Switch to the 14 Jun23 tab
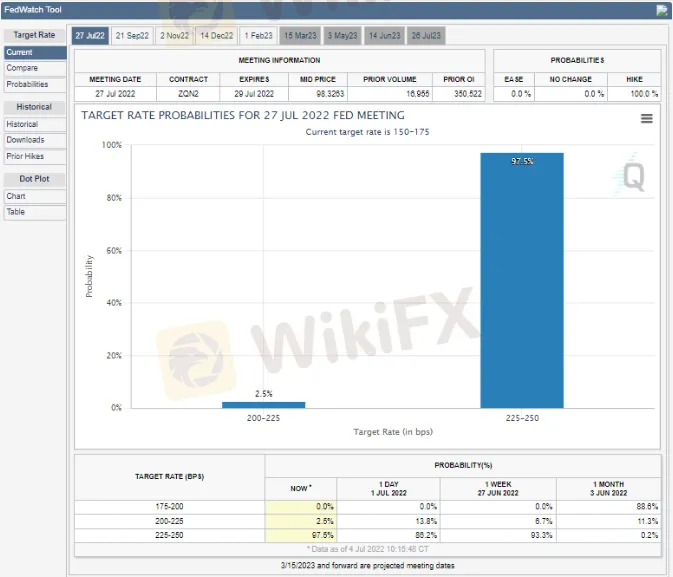The height and width of the screenshot is (577, 673). click(x=385, y=35)
